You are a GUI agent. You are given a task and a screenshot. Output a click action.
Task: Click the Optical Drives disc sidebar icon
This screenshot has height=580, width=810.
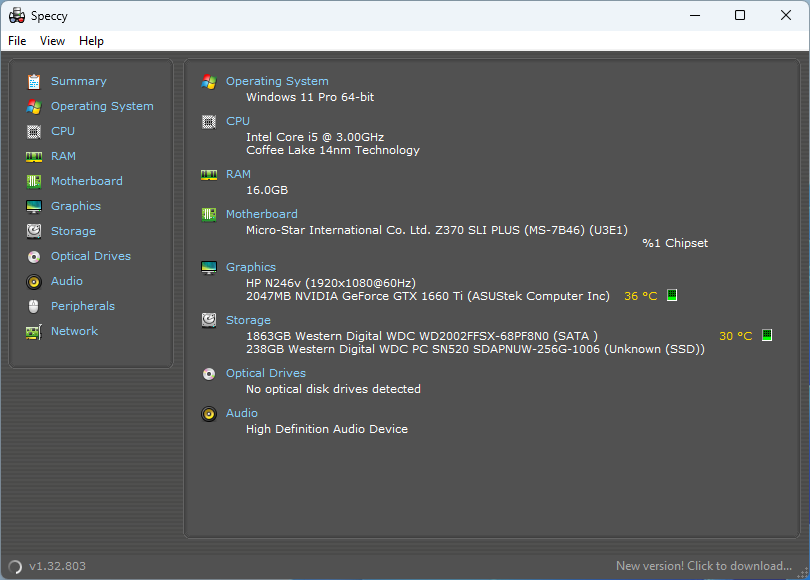(x=34, y=257)
